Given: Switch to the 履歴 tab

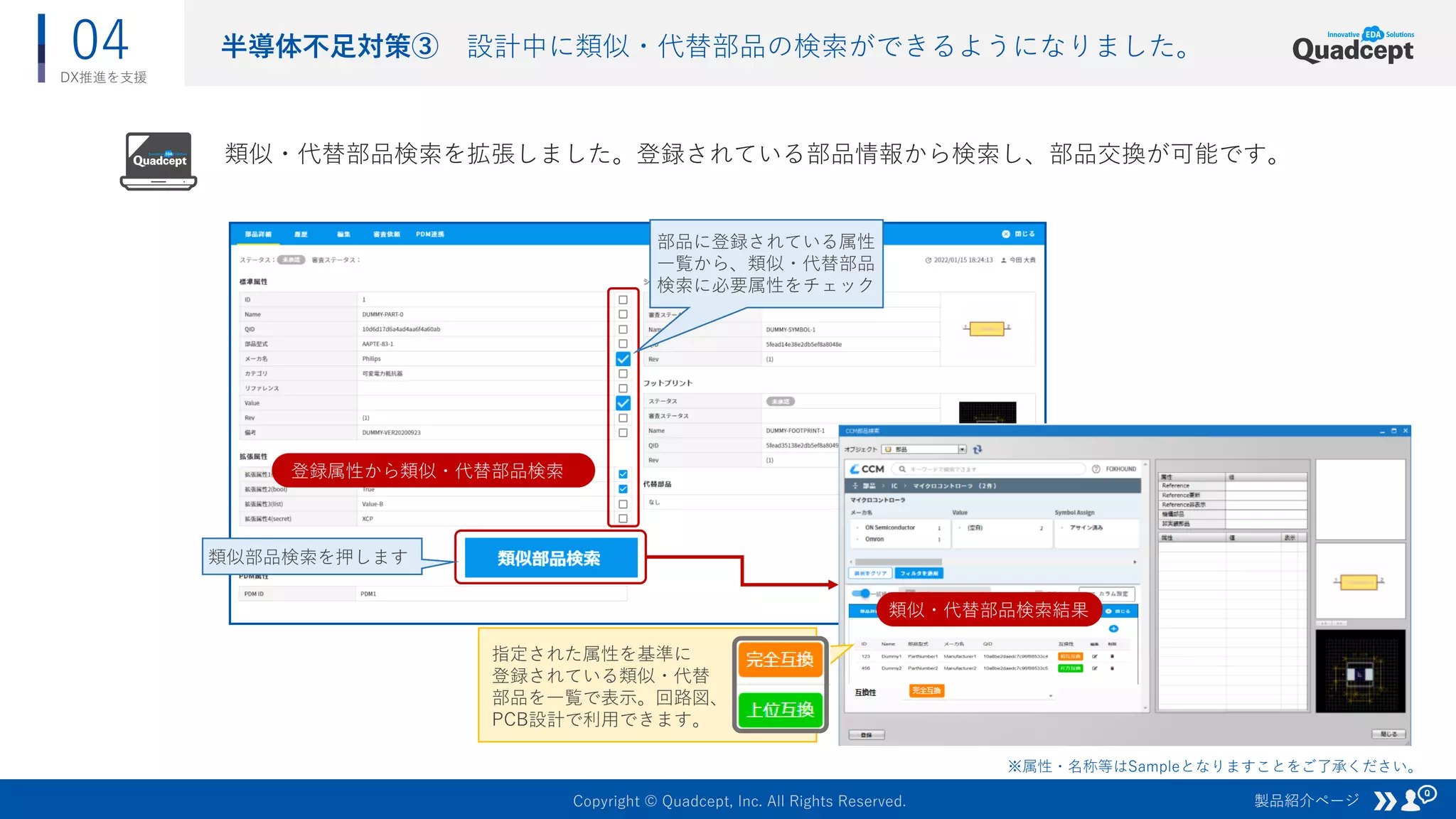Looking at the screenshot, I should click(301, 234).
